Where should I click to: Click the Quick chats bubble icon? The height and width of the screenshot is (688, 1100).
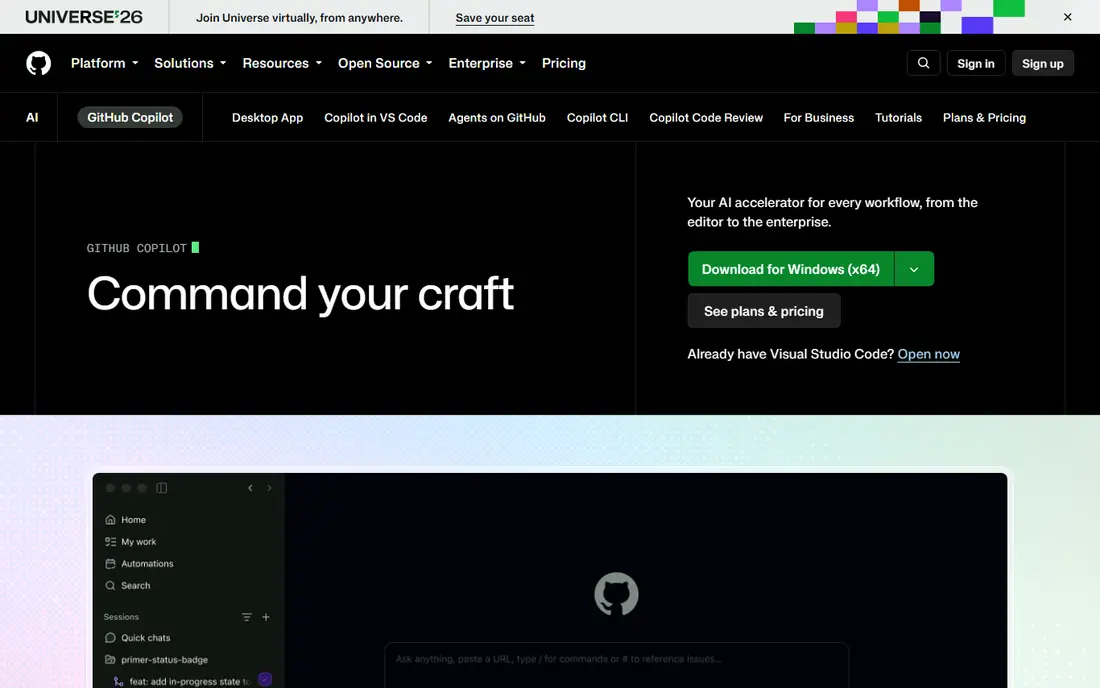110,638
